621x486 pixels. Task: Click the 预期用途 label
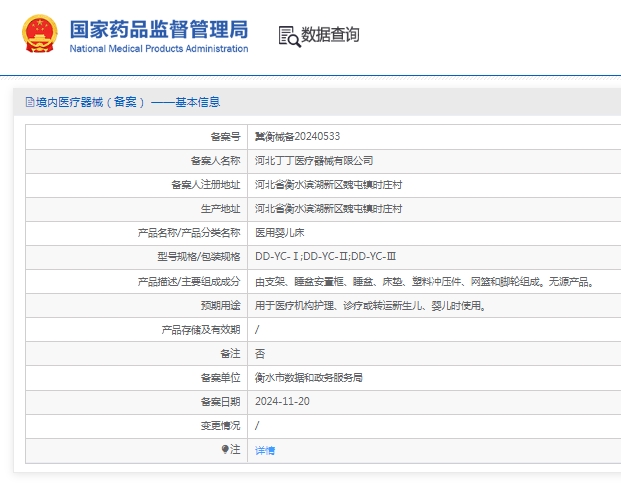220,306
